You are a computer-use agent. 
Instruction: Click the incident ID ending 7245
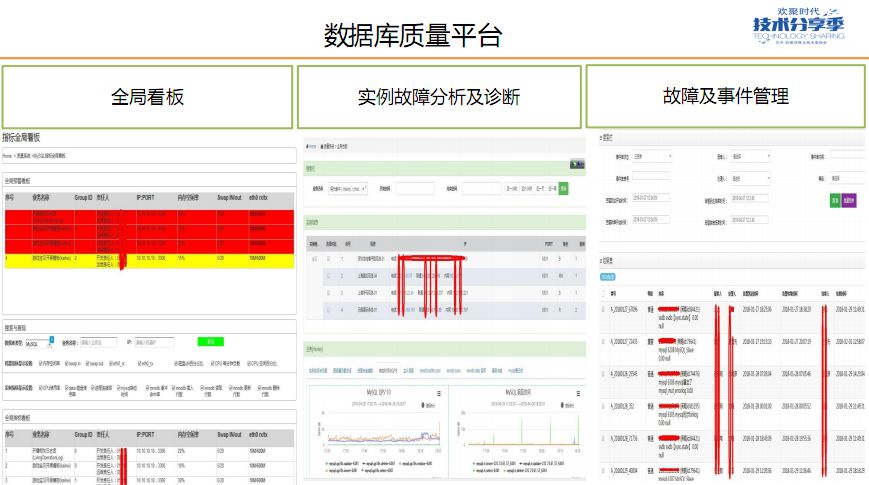click(625, 341)
